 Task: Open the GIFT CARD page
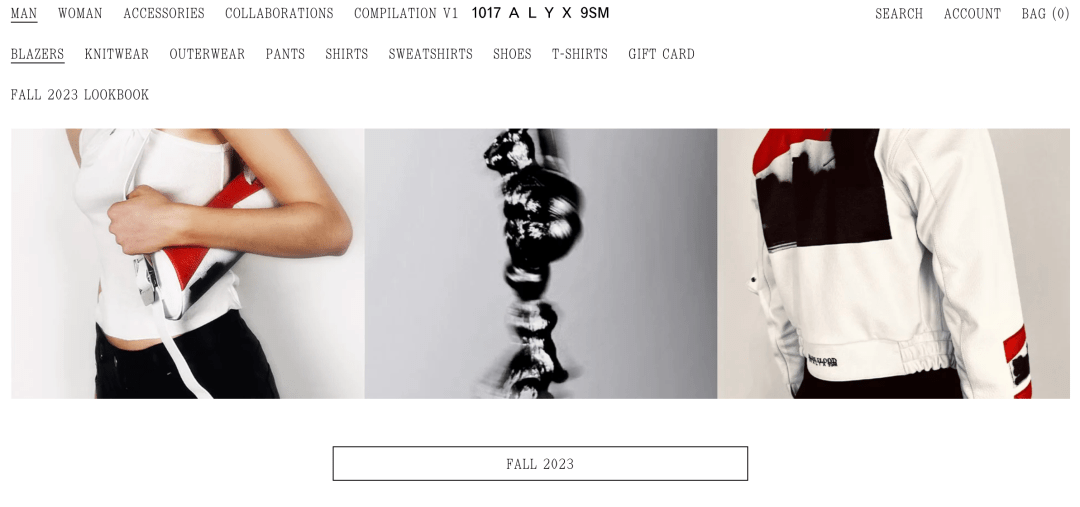[661, 54]
